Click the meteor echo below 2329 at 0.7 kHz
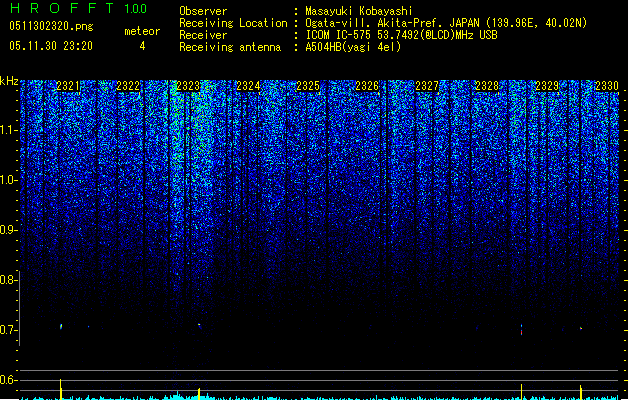 pyautogui.click(x=580, y=328)
